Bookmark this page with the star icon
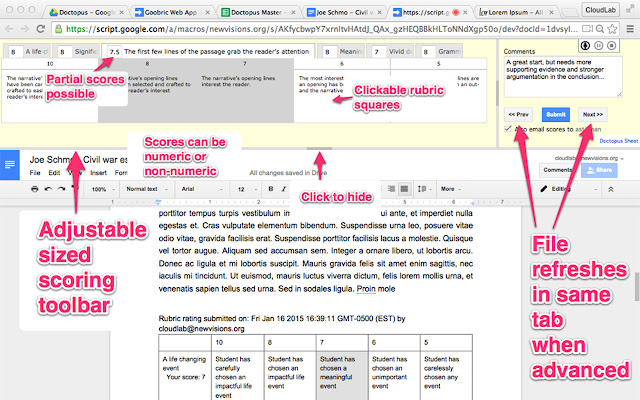This screenshot has width=640, height=400. pos(612,29)
